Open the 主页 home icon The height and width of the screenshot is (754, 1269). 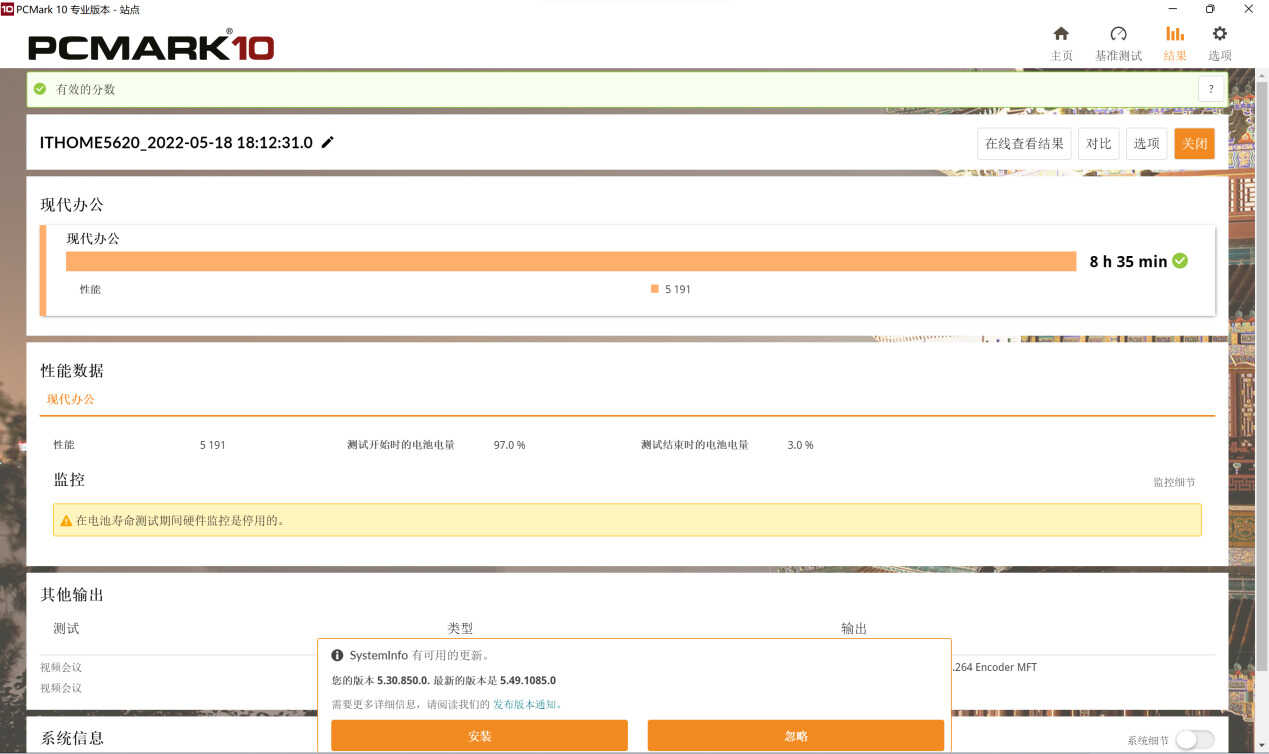click(x=1061, y=34)
